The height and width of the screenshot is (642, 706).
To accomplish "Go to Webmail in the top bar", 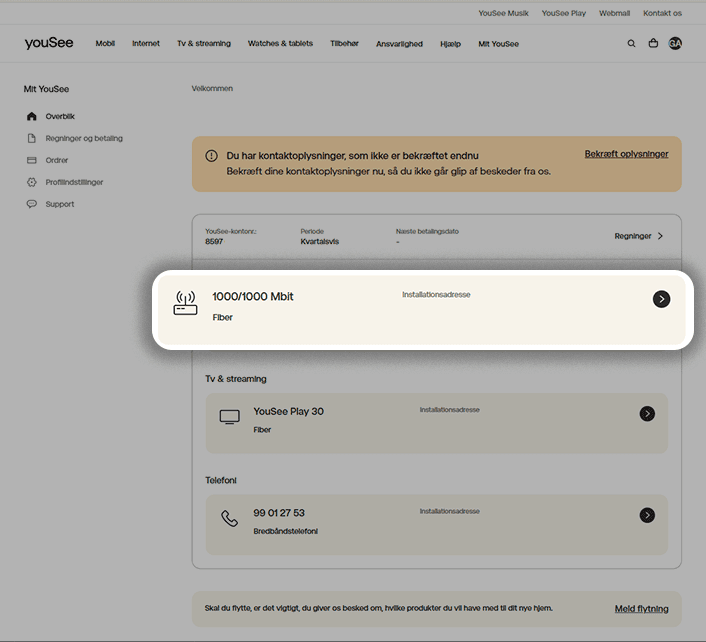I will [x=614, y=13].
